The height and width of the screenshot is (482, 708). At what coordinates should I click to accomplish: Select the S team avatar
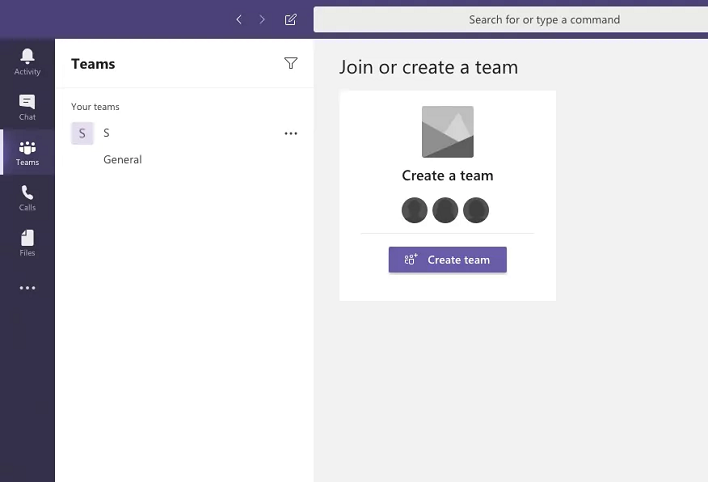(82, 133)
